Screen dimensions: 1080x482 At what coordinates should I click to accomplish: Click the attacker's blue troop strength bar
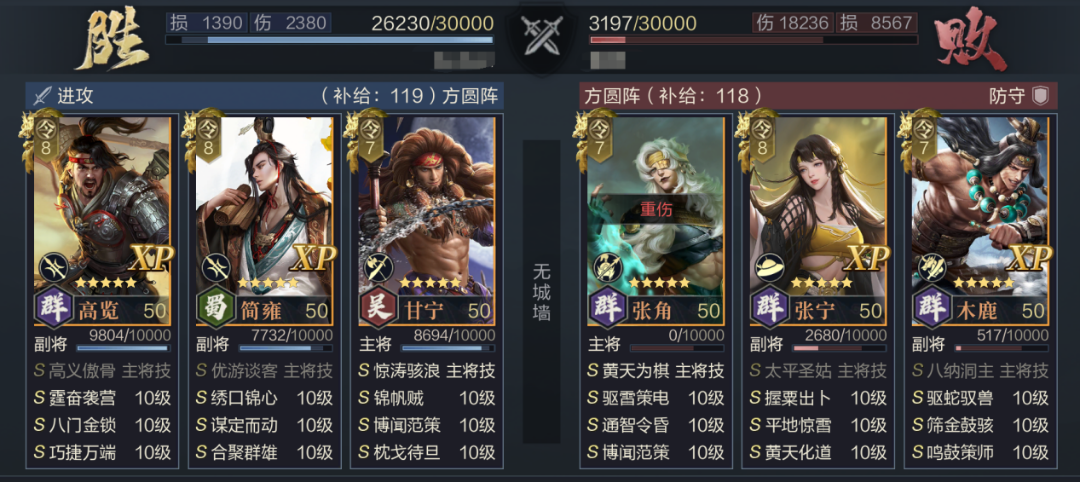329,40
